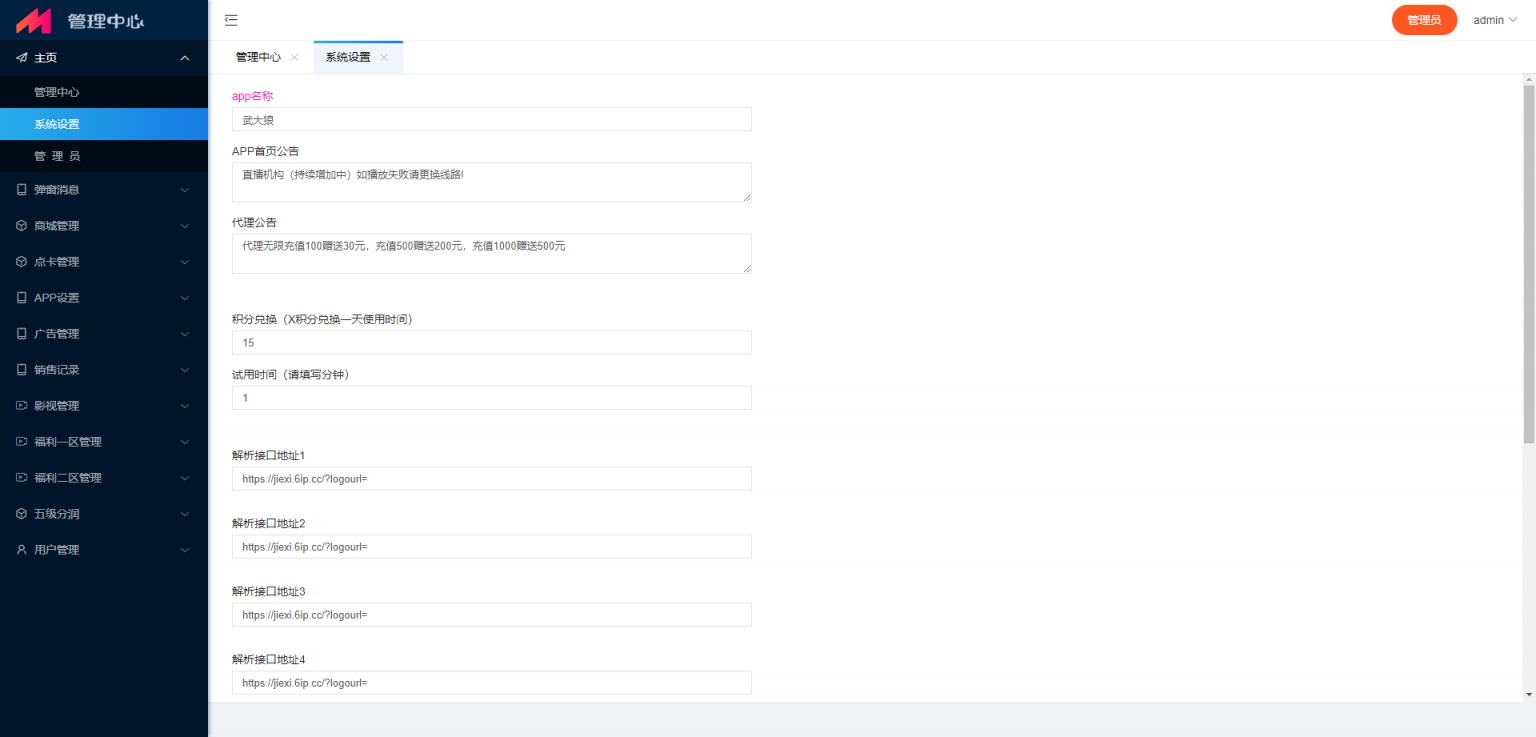Click the sidebar collapse menu icon
Screen dimensions: 1536x737
coord(231,20)
